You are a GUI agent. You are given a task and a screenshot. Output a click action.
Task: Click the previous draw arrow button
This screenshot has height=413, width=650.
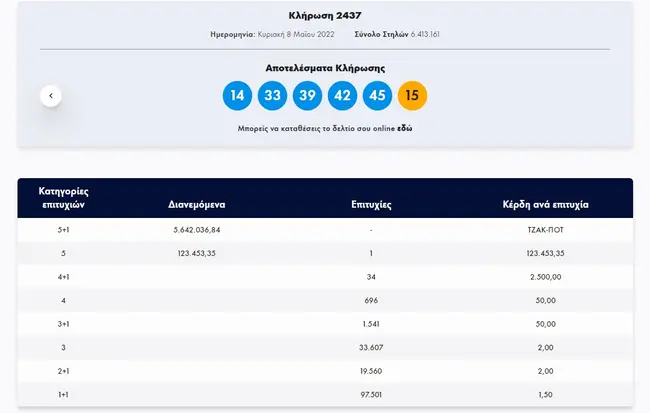point(51,96)
